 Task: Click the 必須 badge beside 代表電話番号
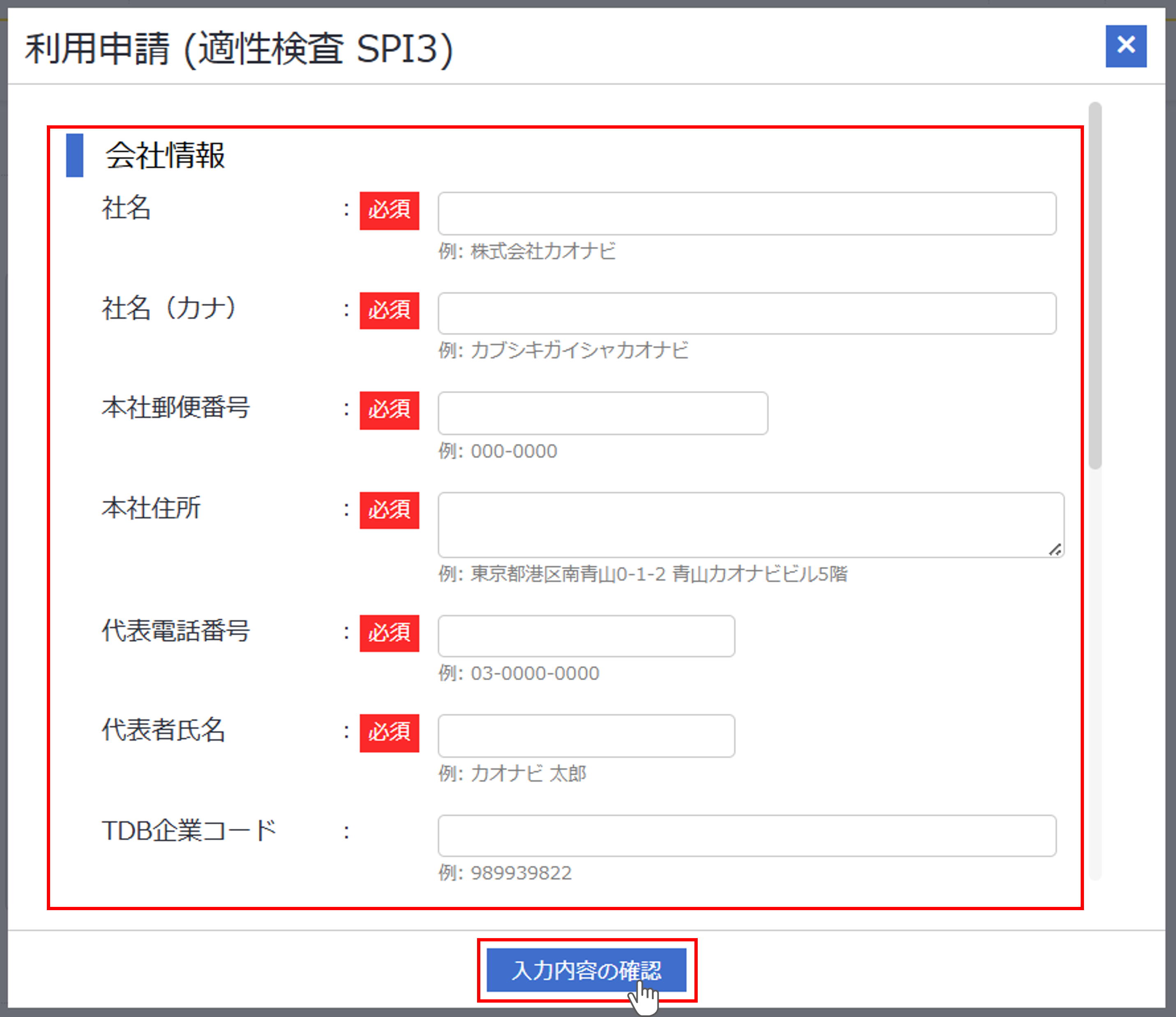click(390, 633)
